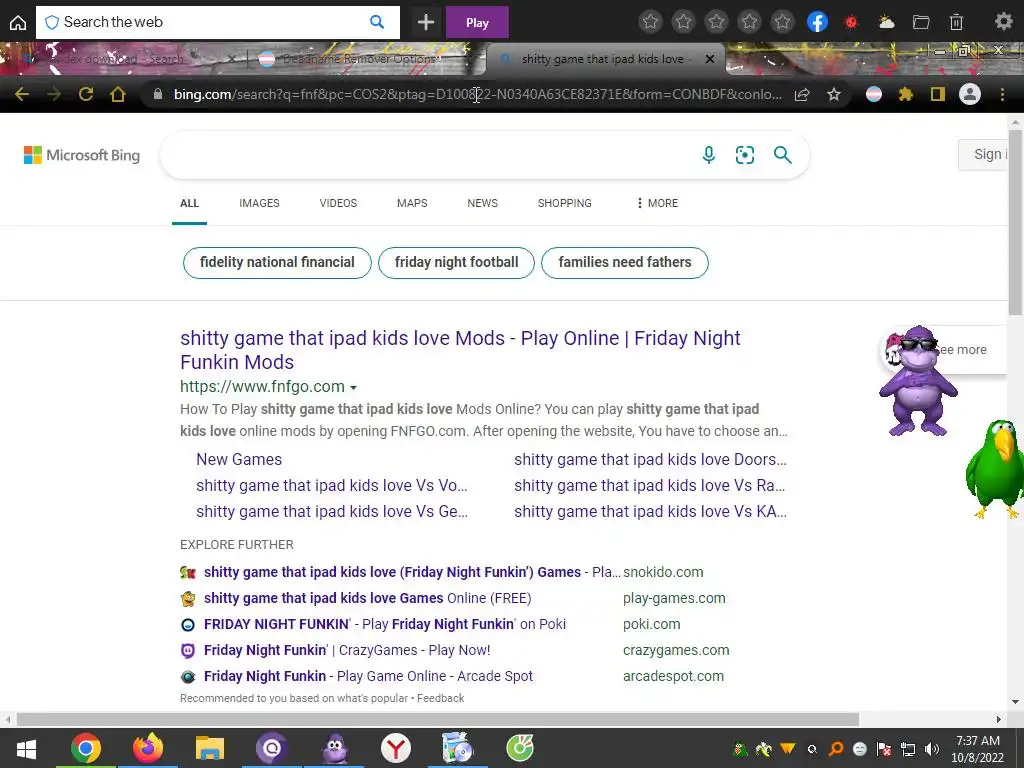
Task: Open Google Chrome from the taskbar
Action: click(86, 748)
